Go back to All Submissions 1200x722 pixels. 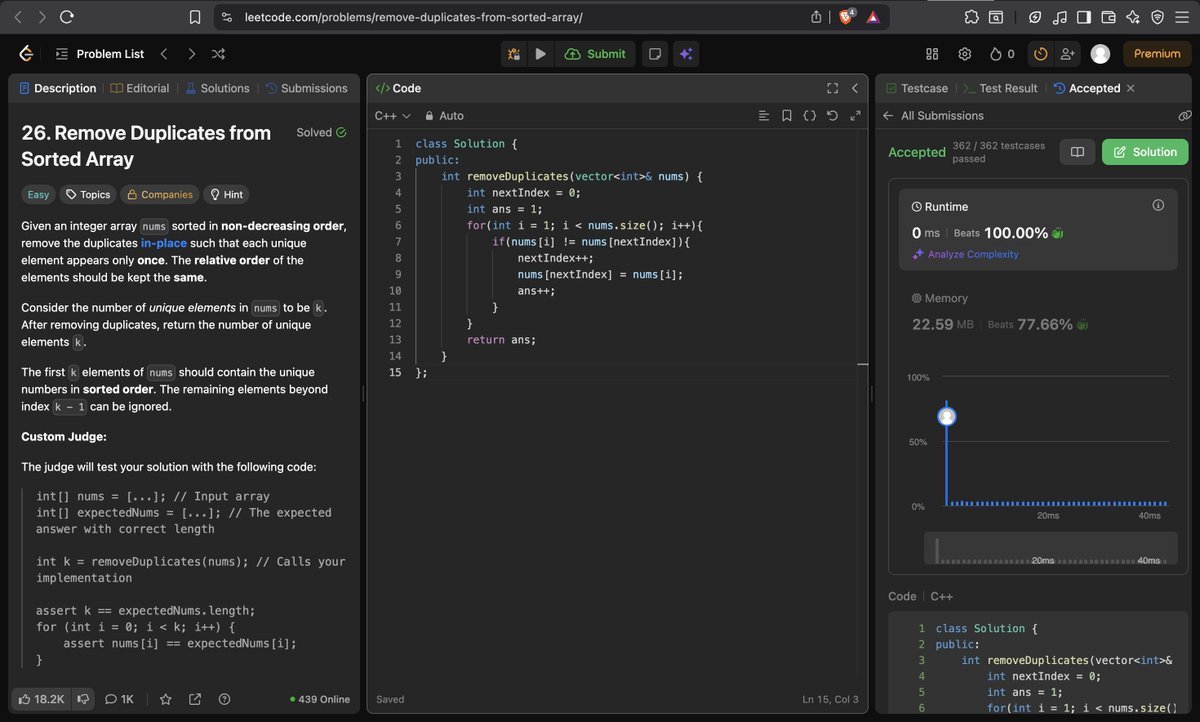933,116
